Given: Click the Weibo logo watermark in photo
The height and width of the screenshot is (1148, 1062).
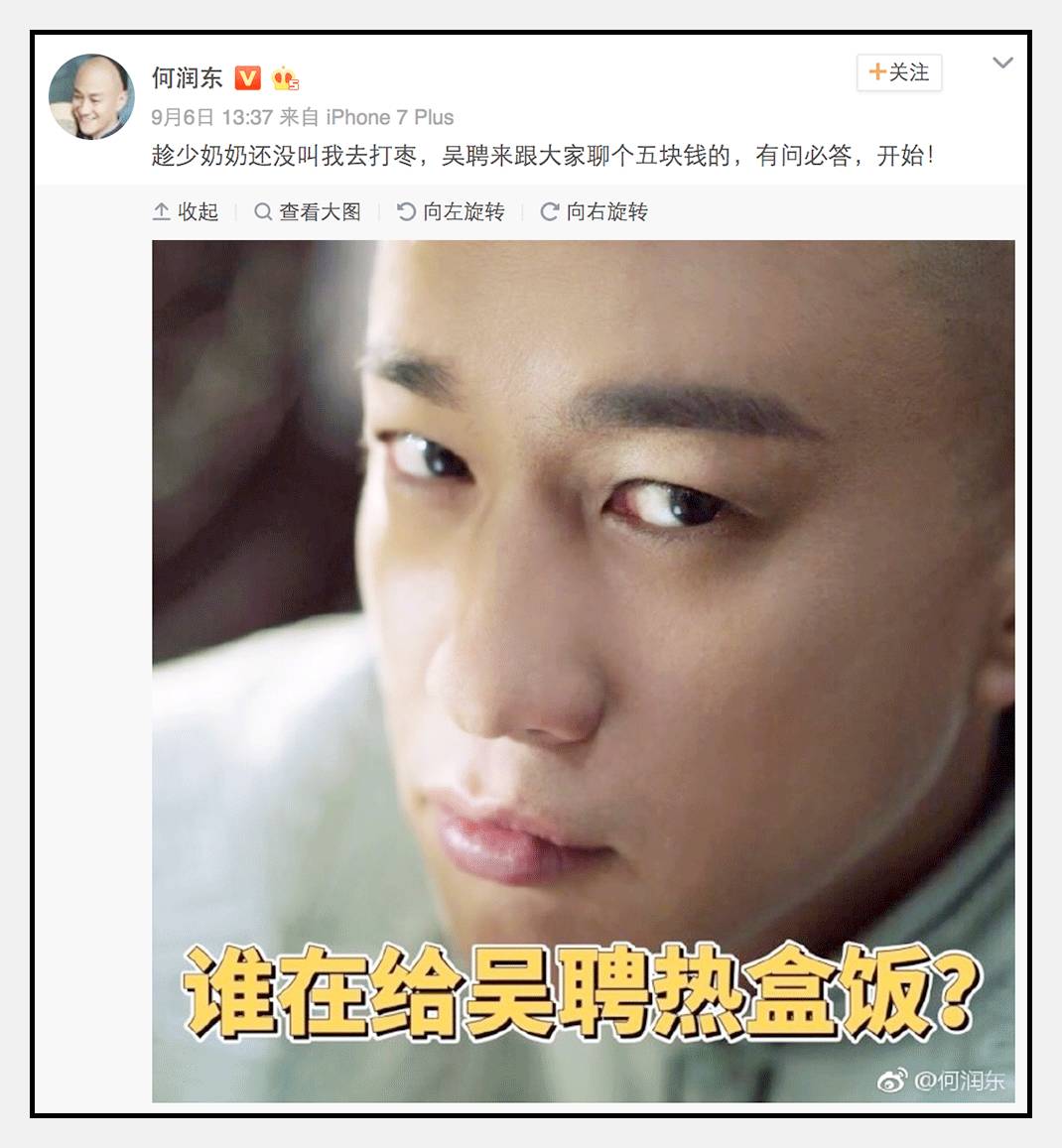Looking at the screenshot, I should coord(893,1080).
